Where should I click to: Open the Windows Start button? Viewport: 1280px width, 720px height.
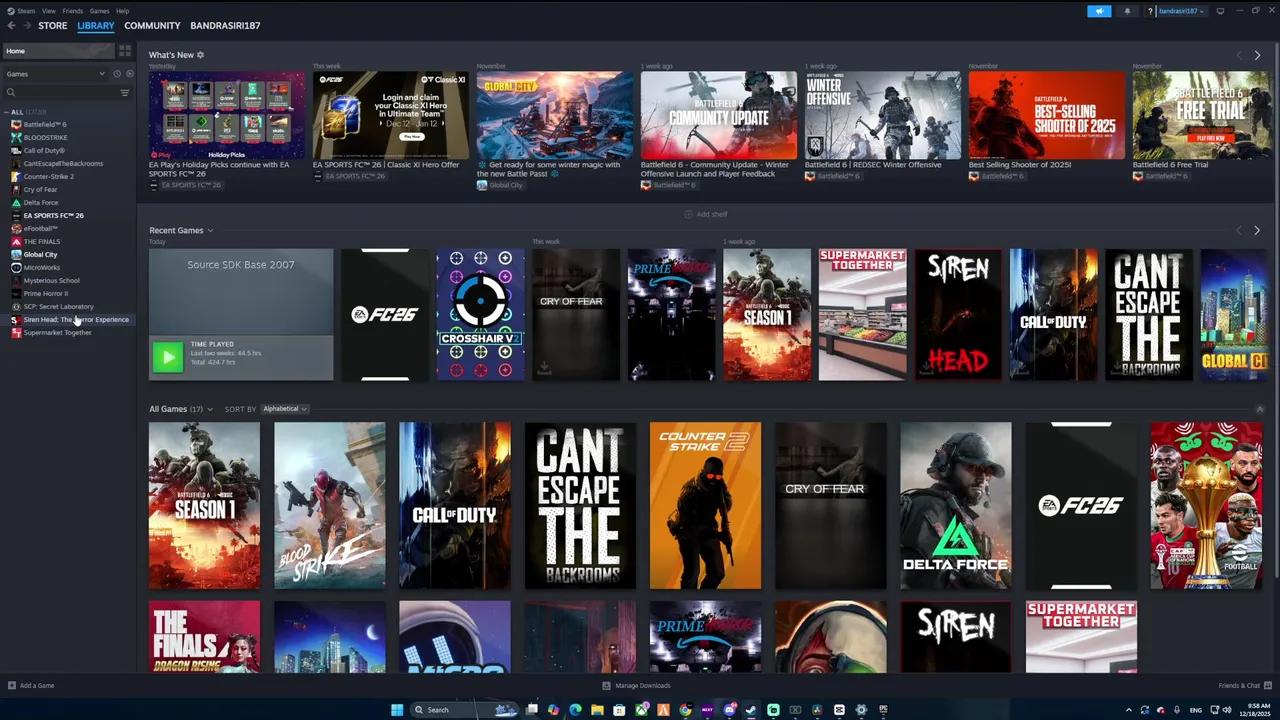coord(397,710)
